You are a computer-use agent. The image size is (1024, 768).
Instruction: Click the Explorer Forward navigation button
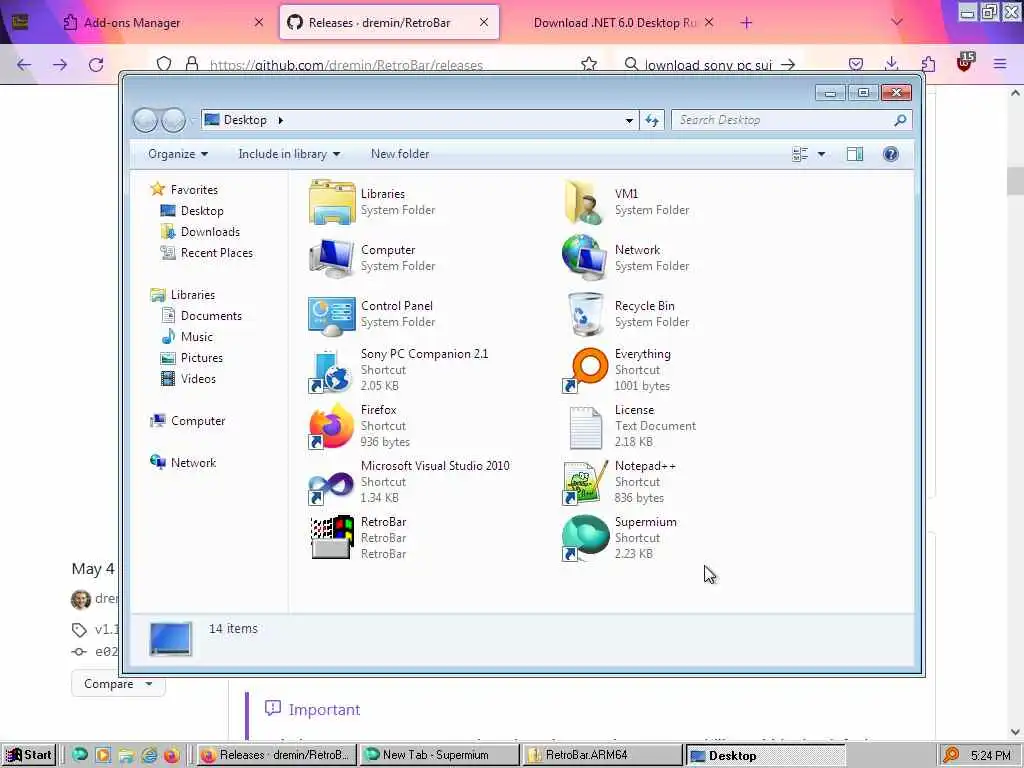[x=173, y=120]
